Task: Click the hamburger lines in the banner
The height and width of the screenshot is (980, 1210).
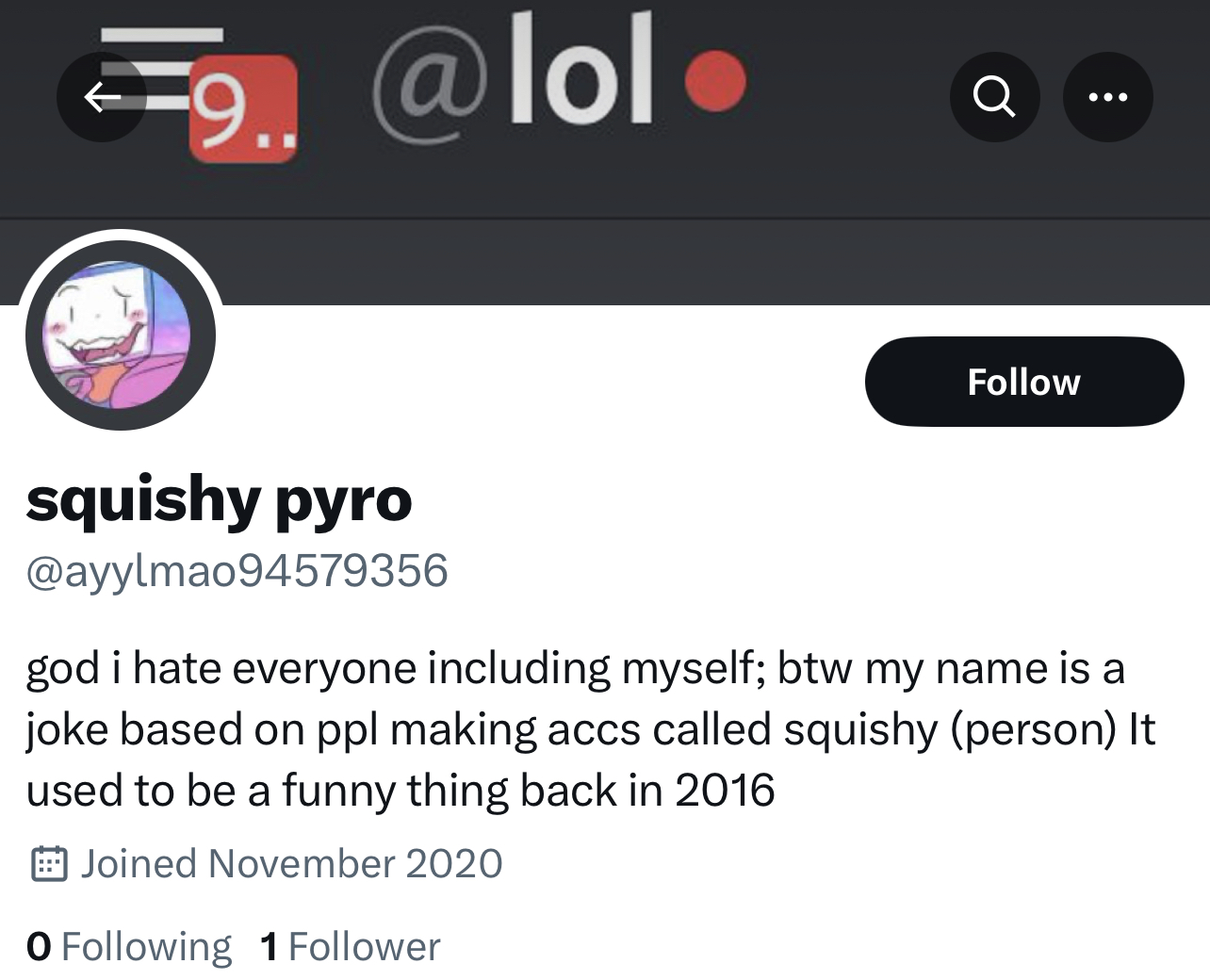Action: click(x=161, y=36)
